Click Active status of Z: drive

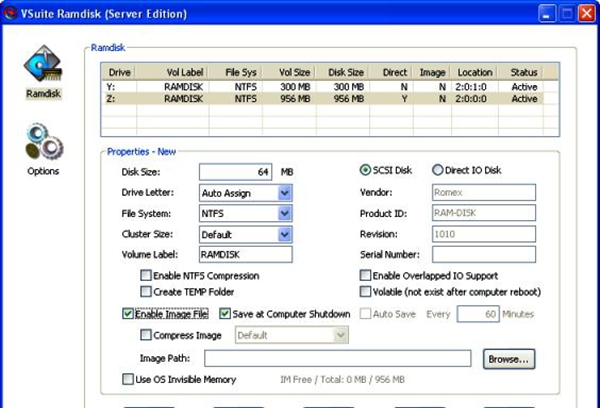[x=525, y=99]
